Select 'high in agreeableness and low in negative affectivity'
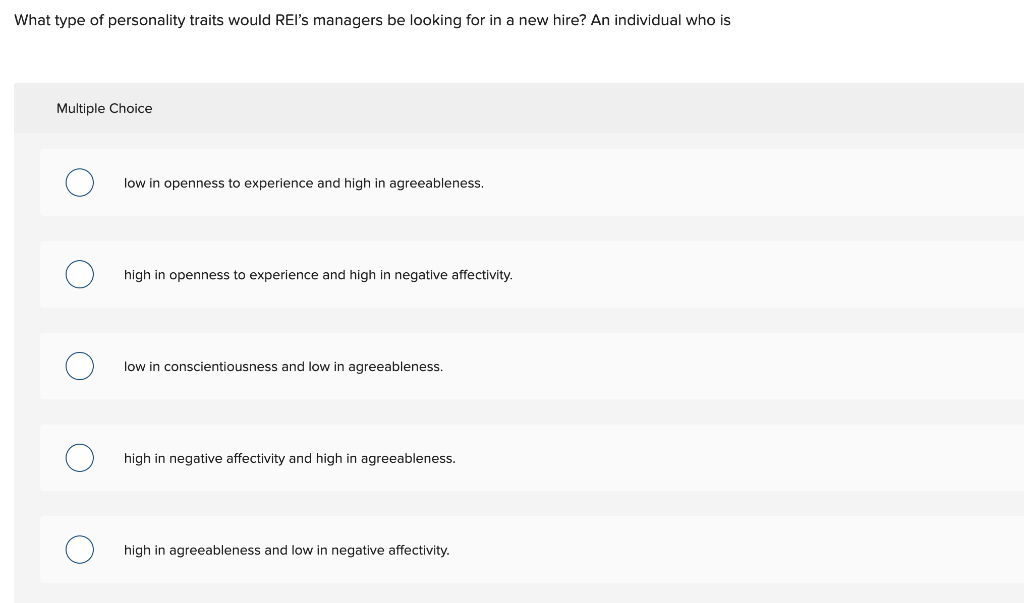 286,549
